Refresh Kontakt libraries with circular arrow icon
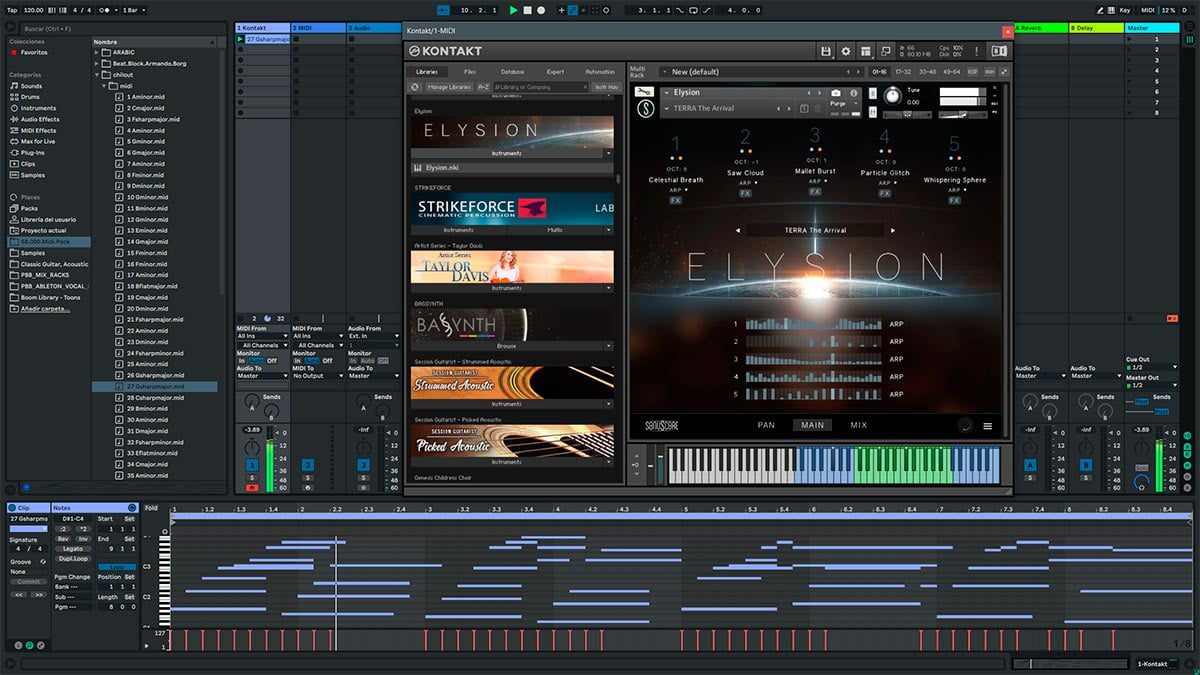Screen dimensions: 1200x675 [415, 87]
